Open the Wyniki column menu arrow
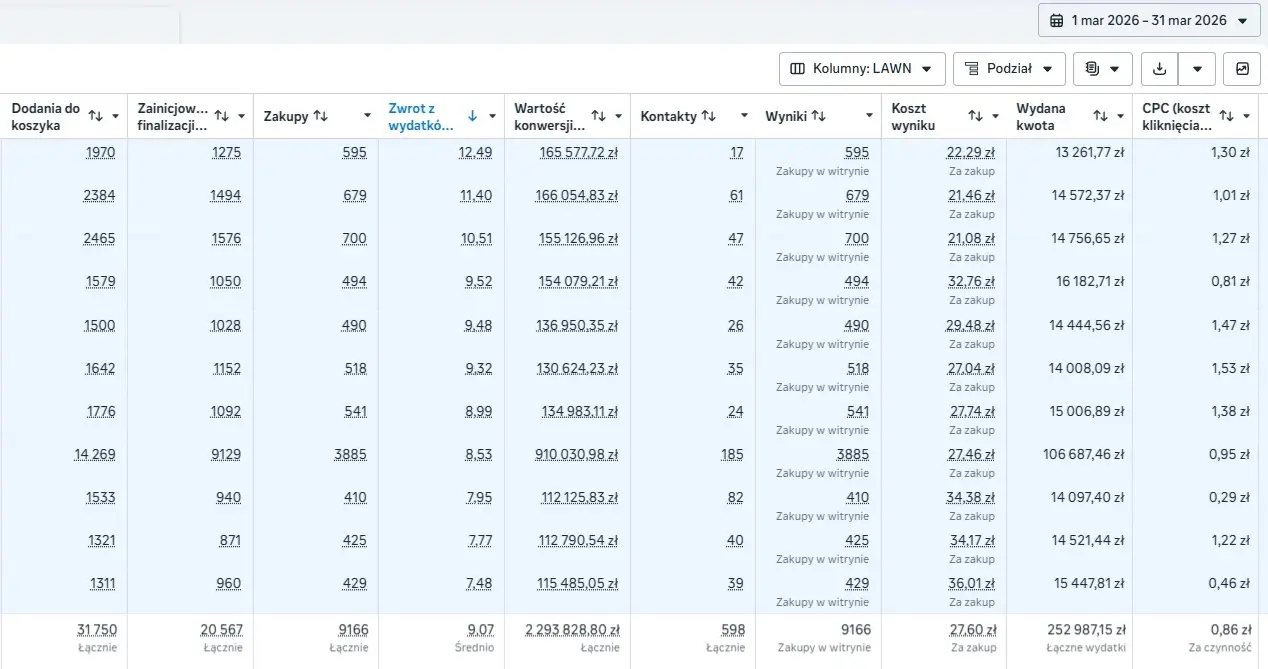 [869, 116]
